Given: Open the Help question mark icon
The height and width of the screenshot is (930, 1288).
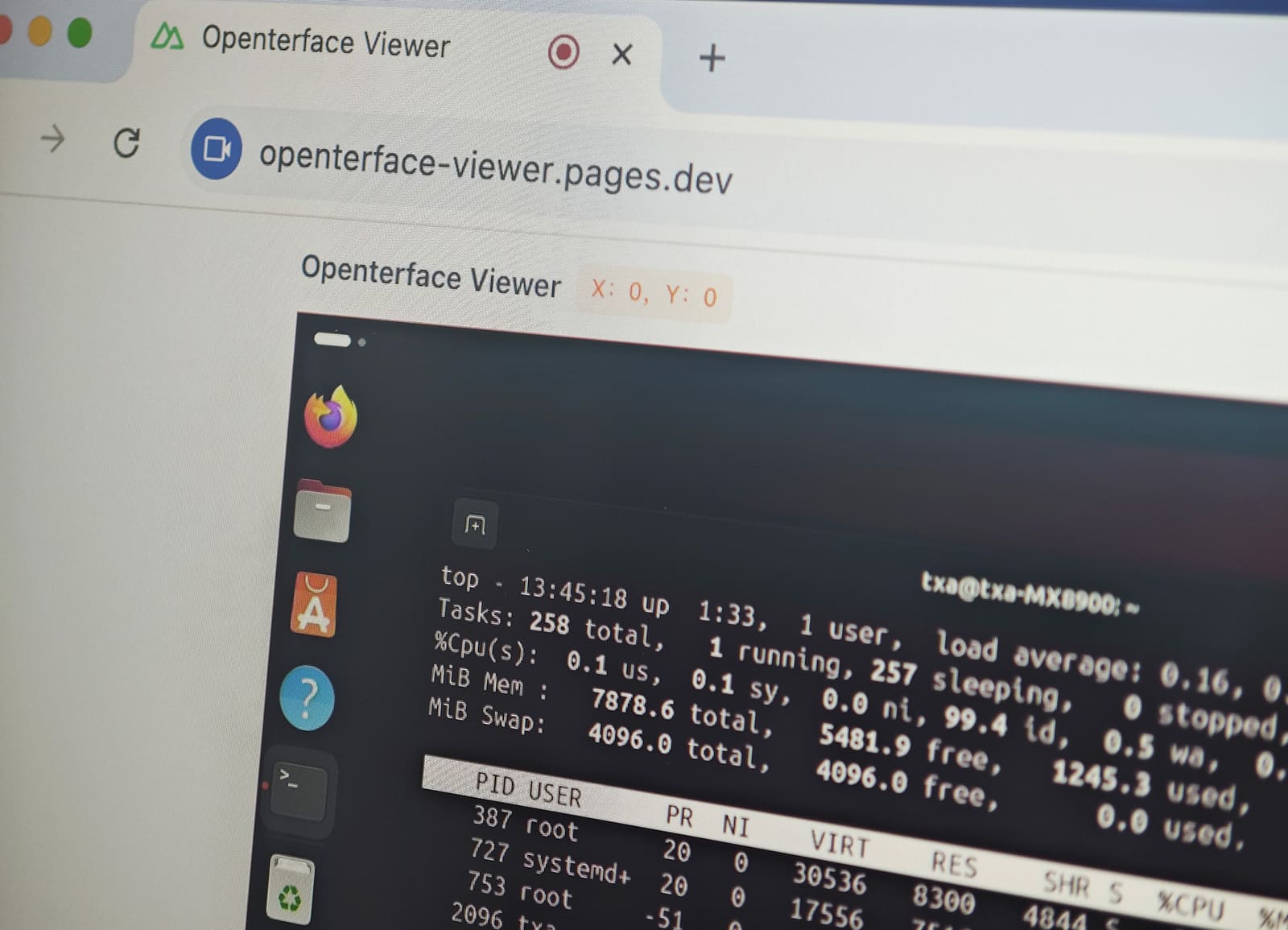Looking at the screenshot, I should click(307, 698).
